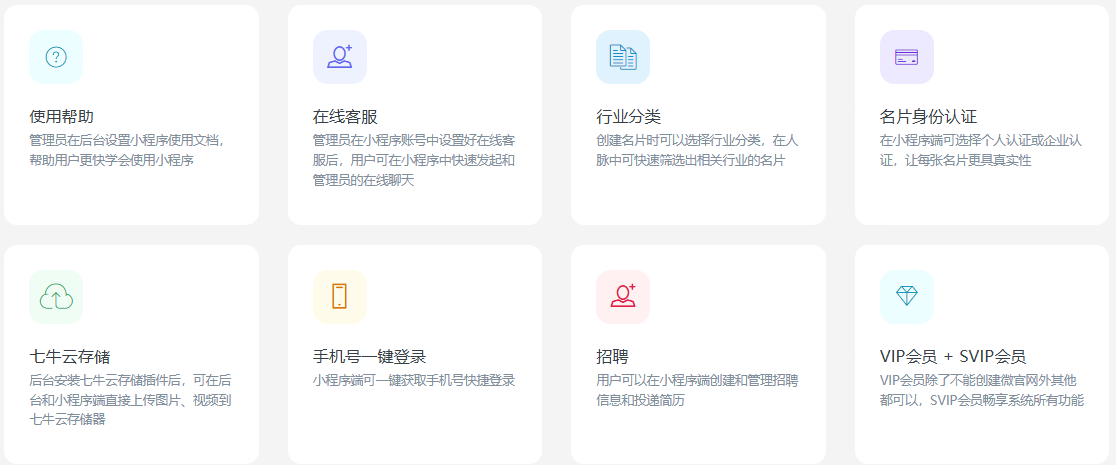Click the red recruitment person icon
The width and height of the screenshot is (1116, 465).
pos(623,297)
